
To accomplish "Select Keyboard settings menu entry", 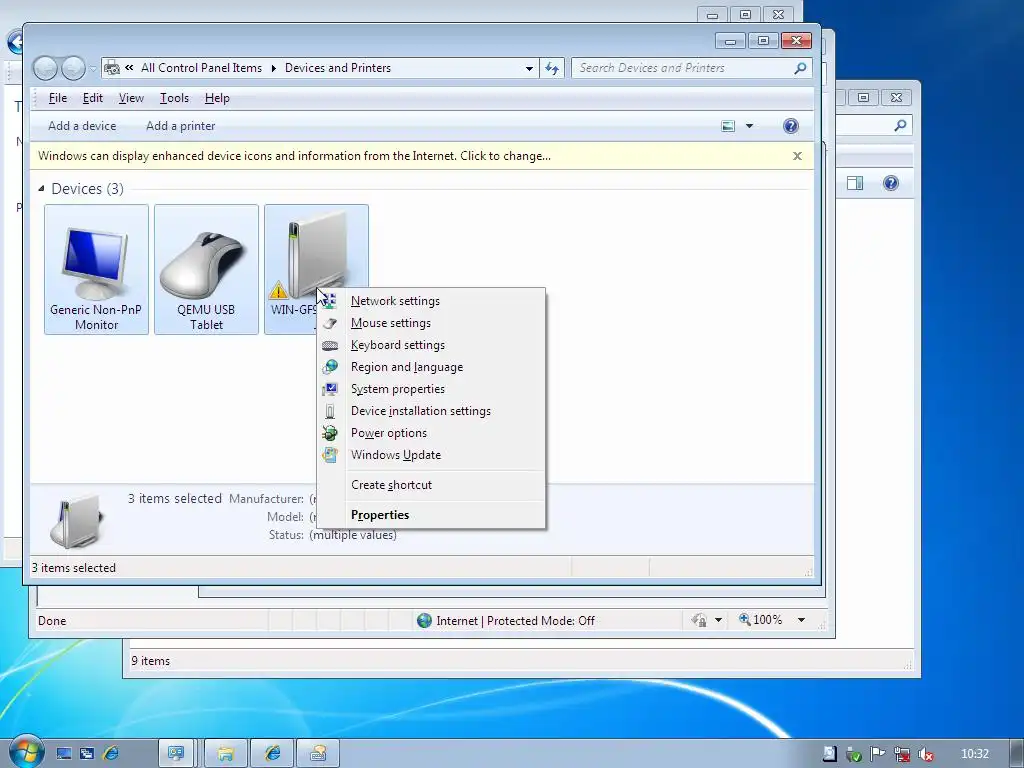I will [x=431, y=345].
